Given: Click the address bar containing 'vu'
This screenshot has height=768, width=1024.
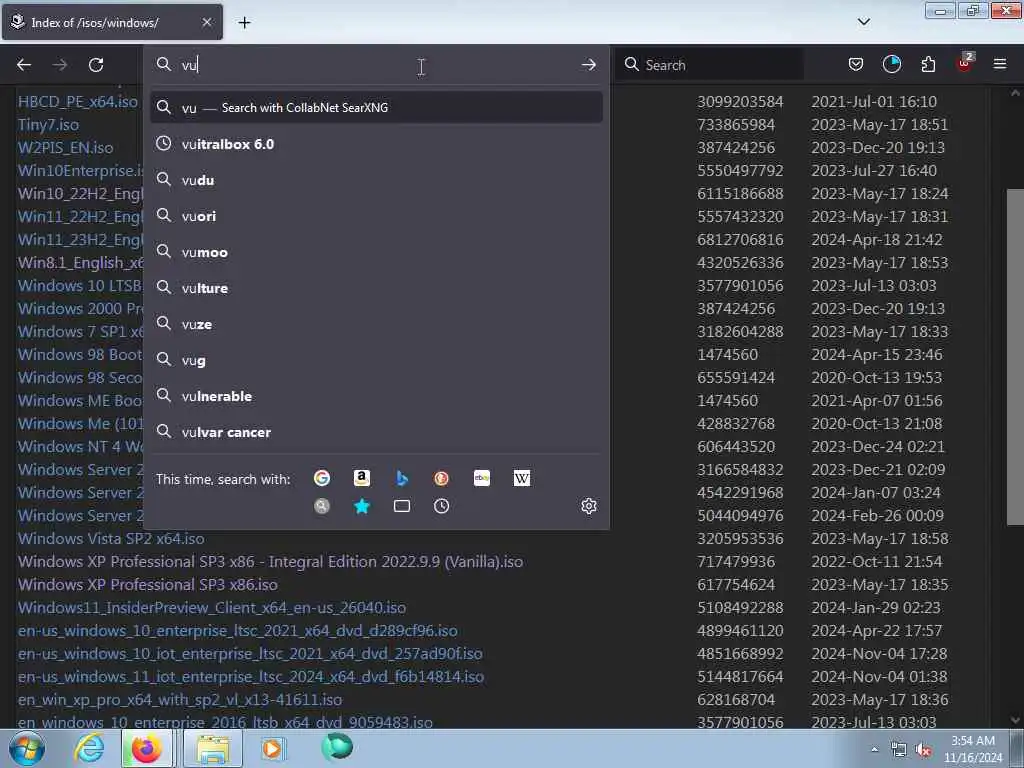Looking at the screenshot, I should click(x=376, y=65).
